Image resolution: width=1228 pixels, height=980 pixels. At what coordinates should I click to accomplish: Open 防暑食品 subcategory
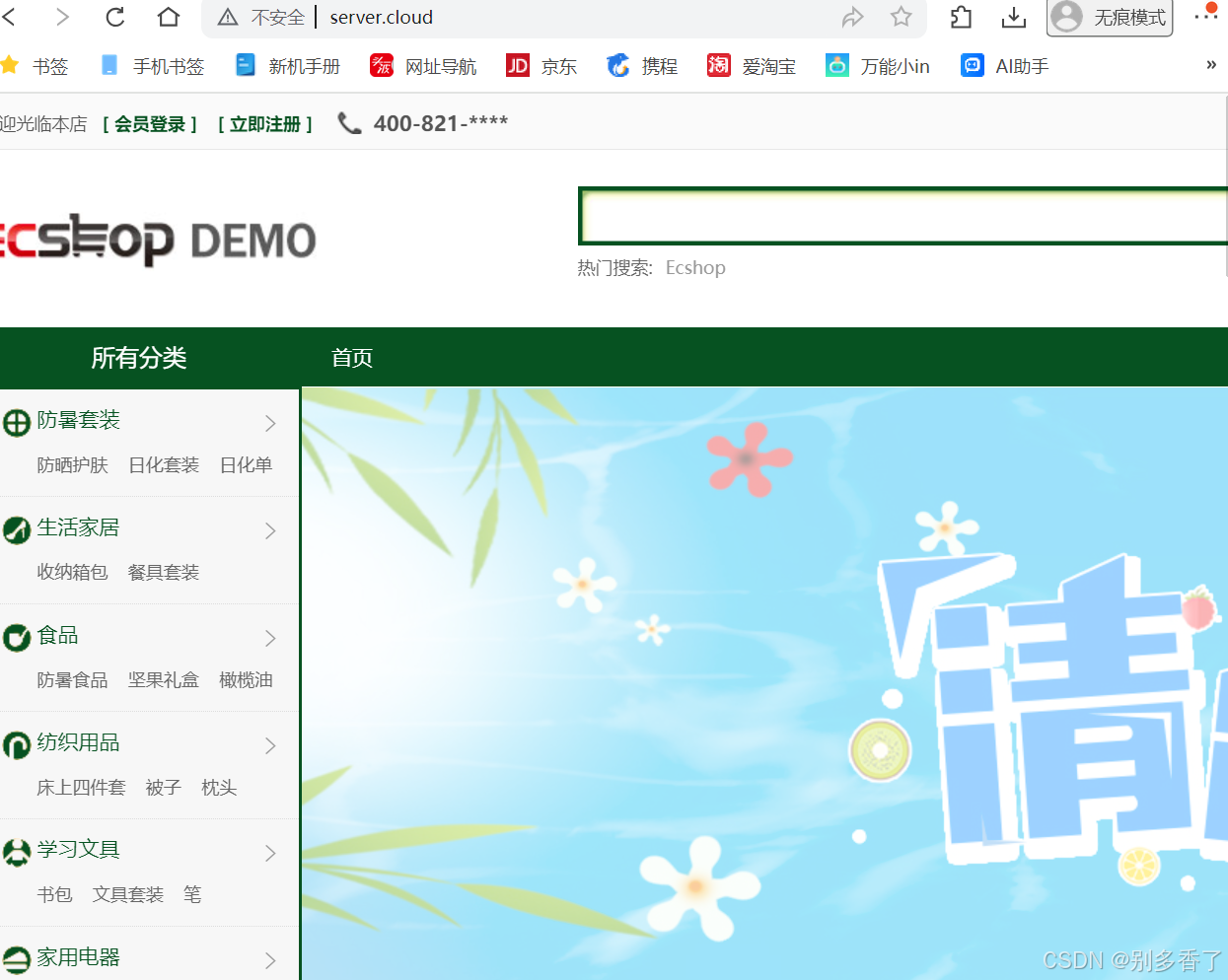pos(73,679)
